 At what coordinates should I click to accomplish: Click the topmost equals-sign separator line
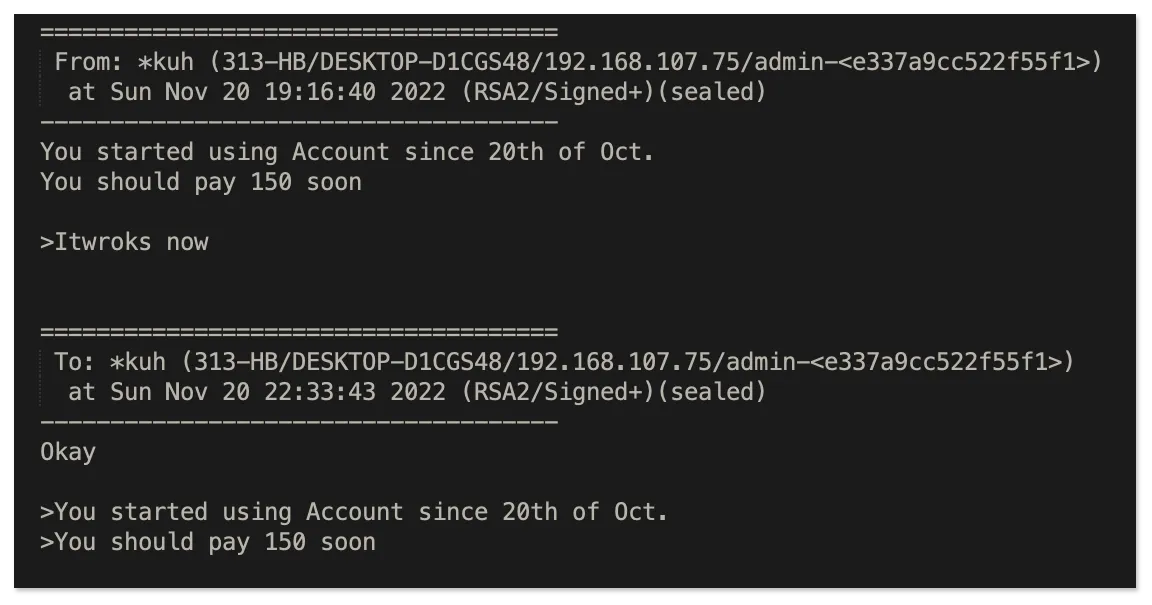tap(298, 32)
